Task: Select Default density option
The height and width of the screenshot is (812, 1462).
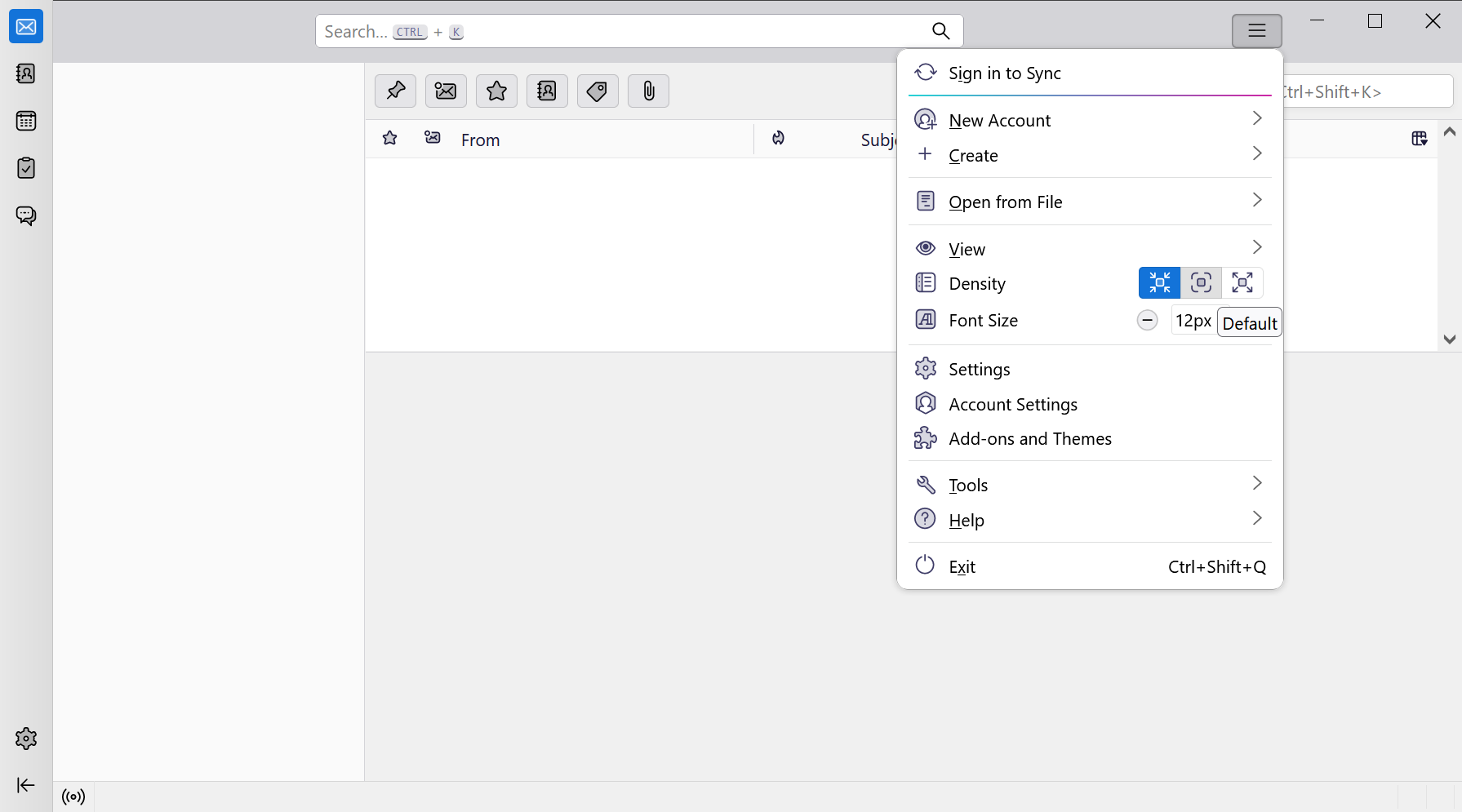Action: click(x=1202, y=283)
